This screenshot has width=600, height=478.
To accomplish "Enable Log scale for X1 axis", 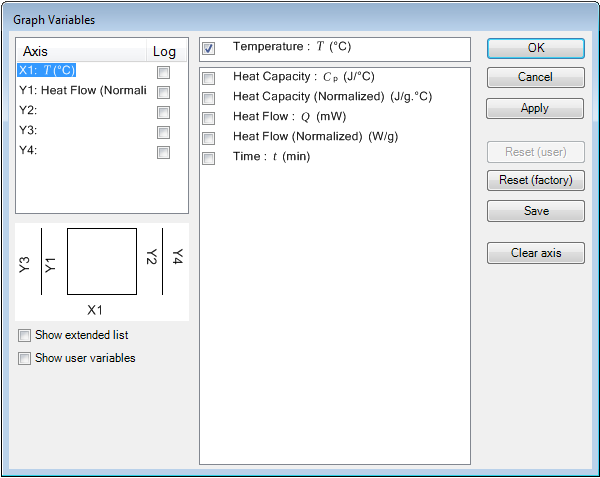I will pos(163,72).
